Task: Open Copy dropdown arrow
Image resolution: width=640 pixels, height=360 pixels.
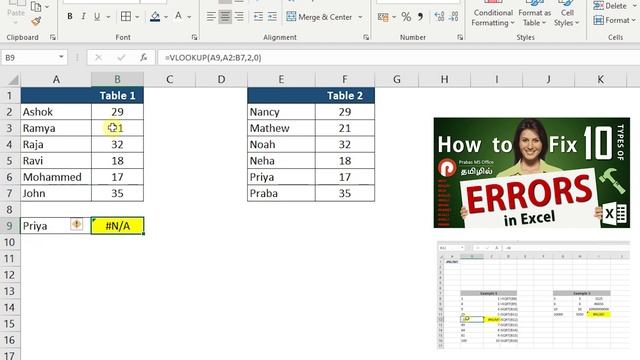Action: tap(47, 7)
